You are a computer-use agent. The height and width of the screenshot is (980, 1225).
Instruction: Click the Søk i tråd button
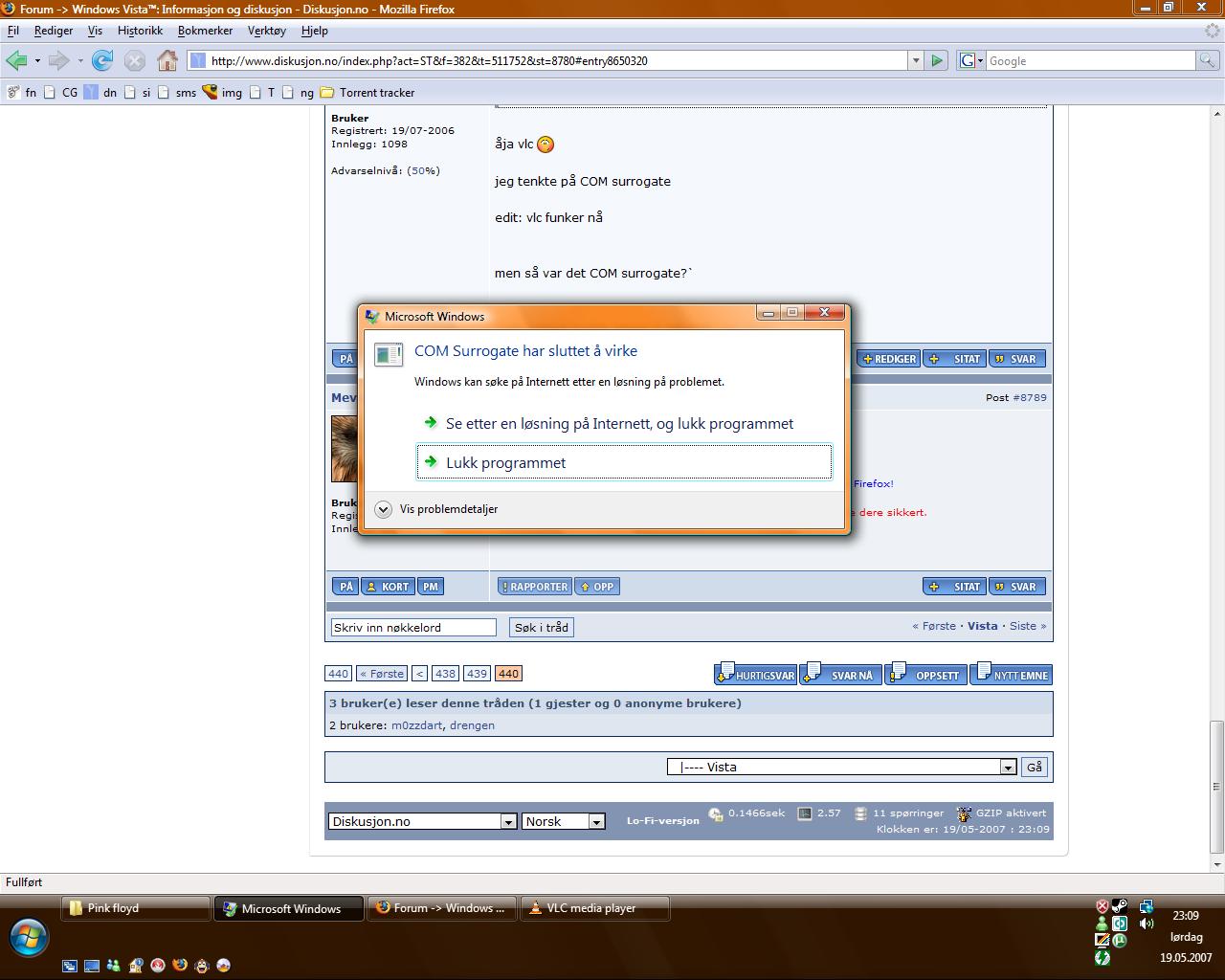click(542, 628)
